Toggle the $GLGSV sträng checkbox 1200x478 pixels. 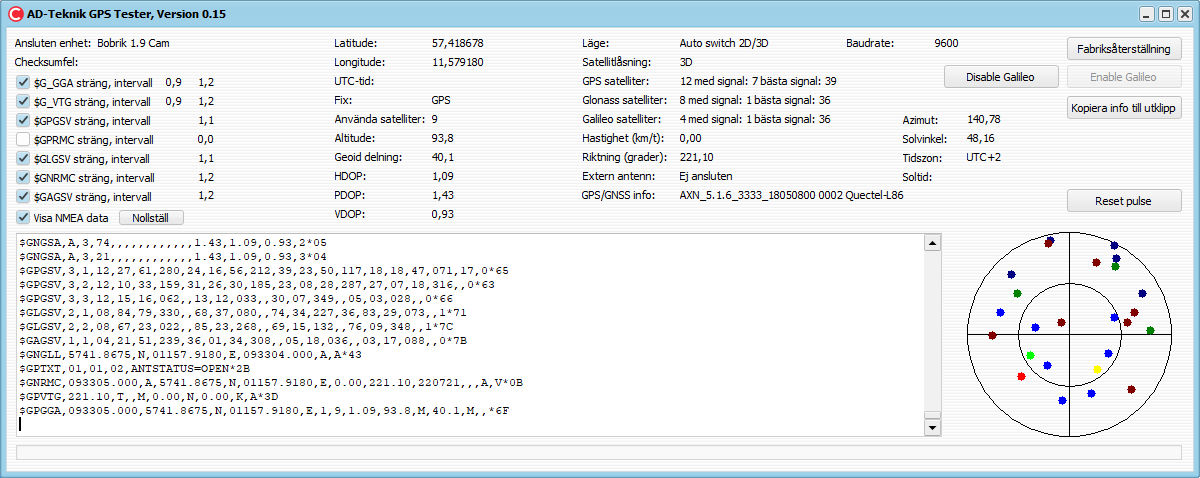(24, 159)
